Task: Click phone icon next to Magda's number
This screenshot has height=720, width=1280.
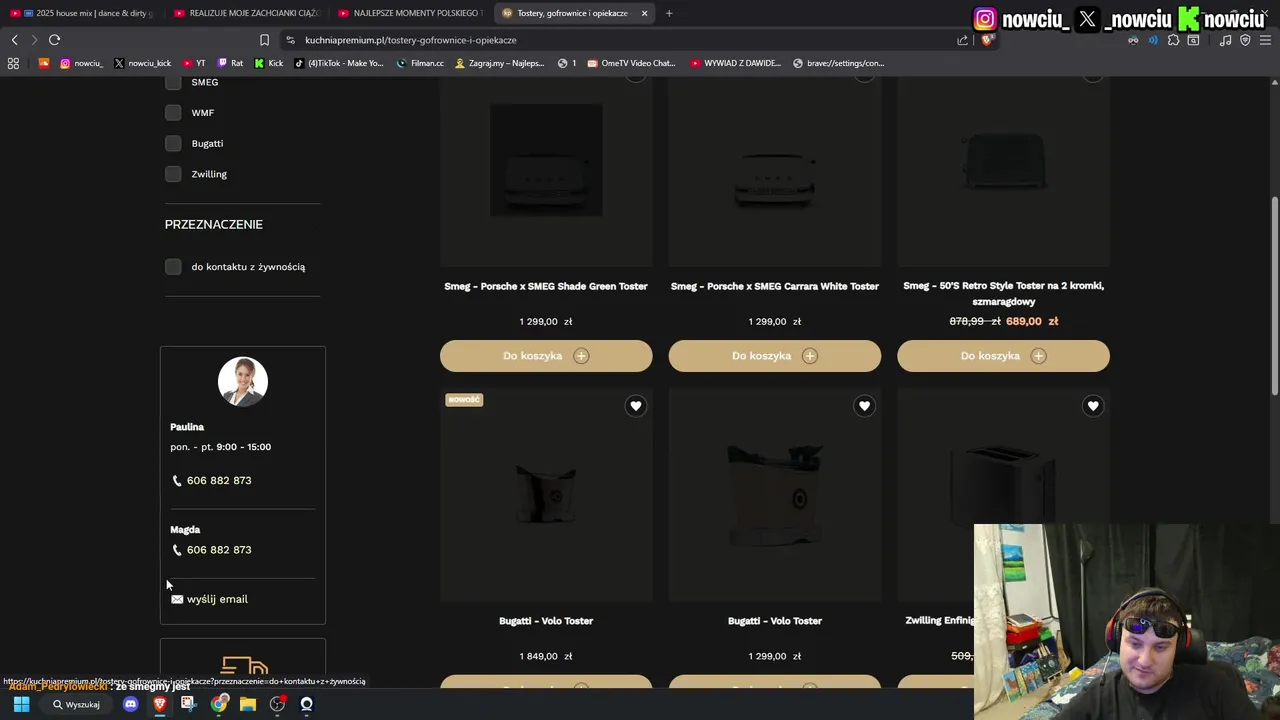Action: tap(177, 550)
